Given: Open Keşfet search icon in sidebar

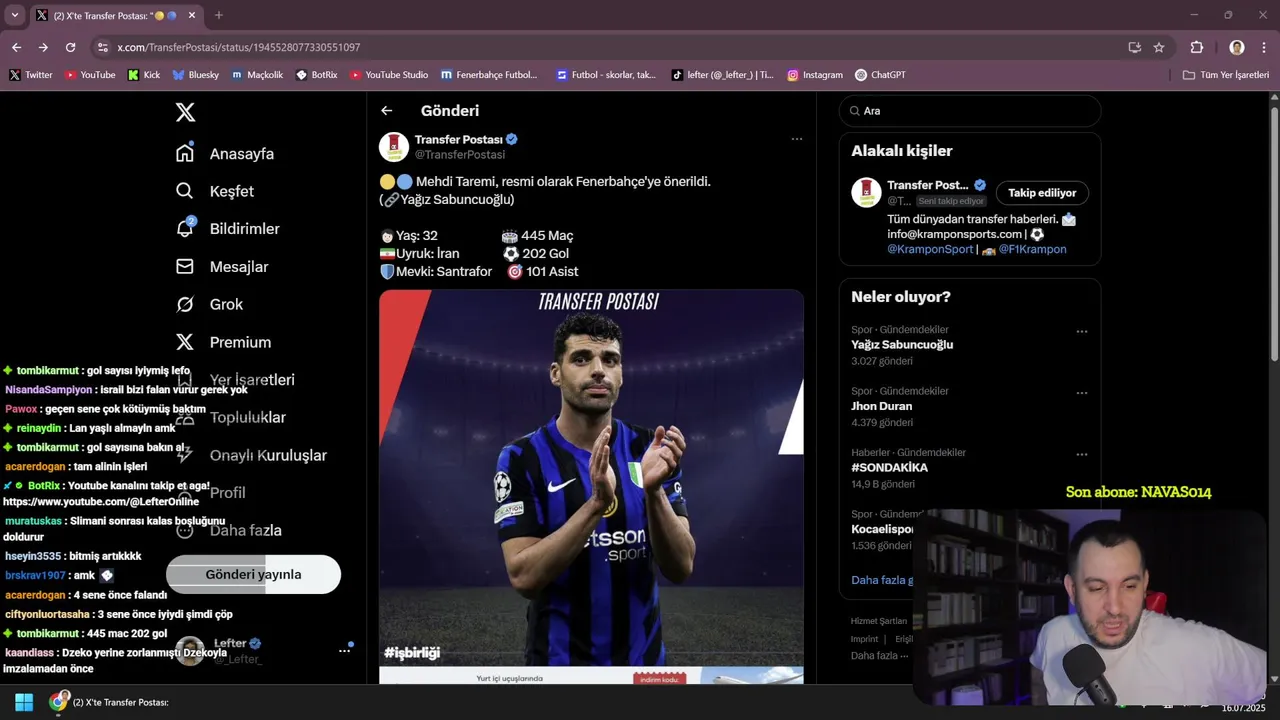Looking at the screenshot, I should (x=184, y=191).
